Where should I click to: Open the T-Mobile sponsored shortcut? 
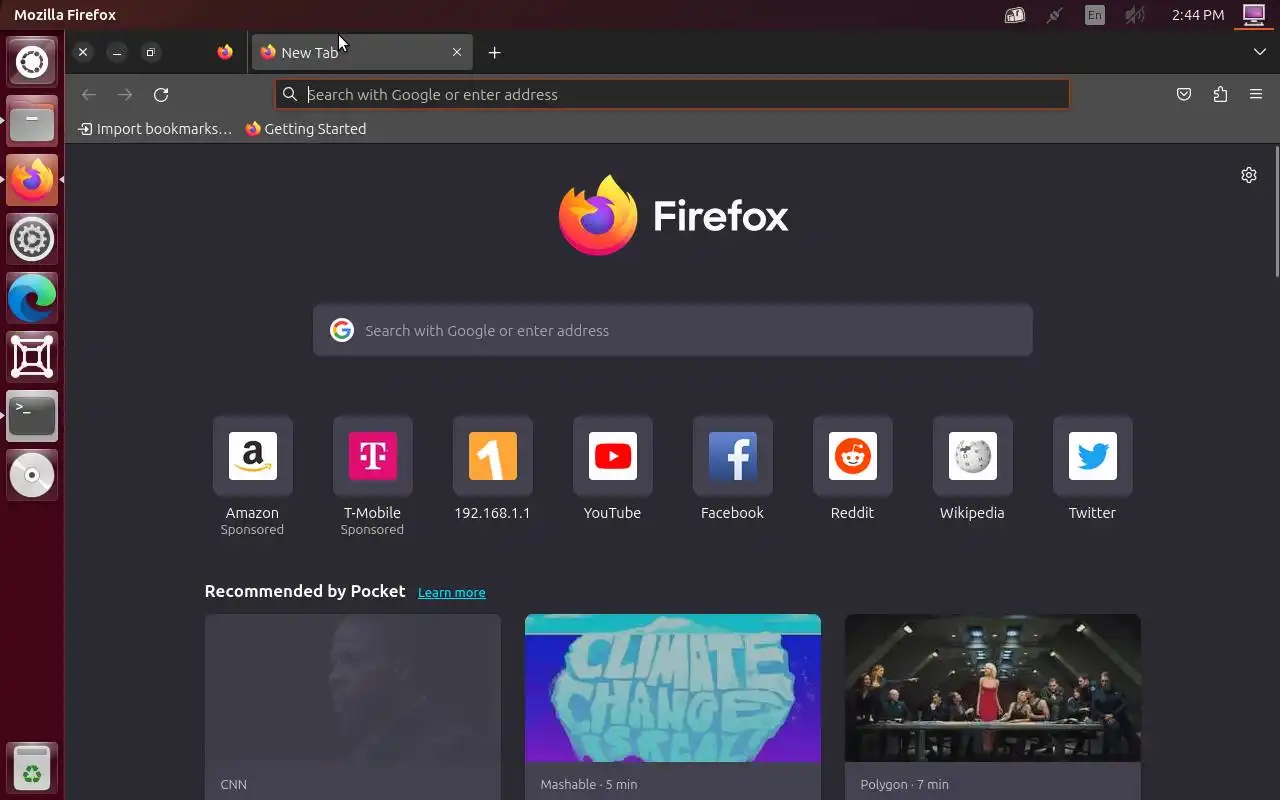tap(372, 477)
